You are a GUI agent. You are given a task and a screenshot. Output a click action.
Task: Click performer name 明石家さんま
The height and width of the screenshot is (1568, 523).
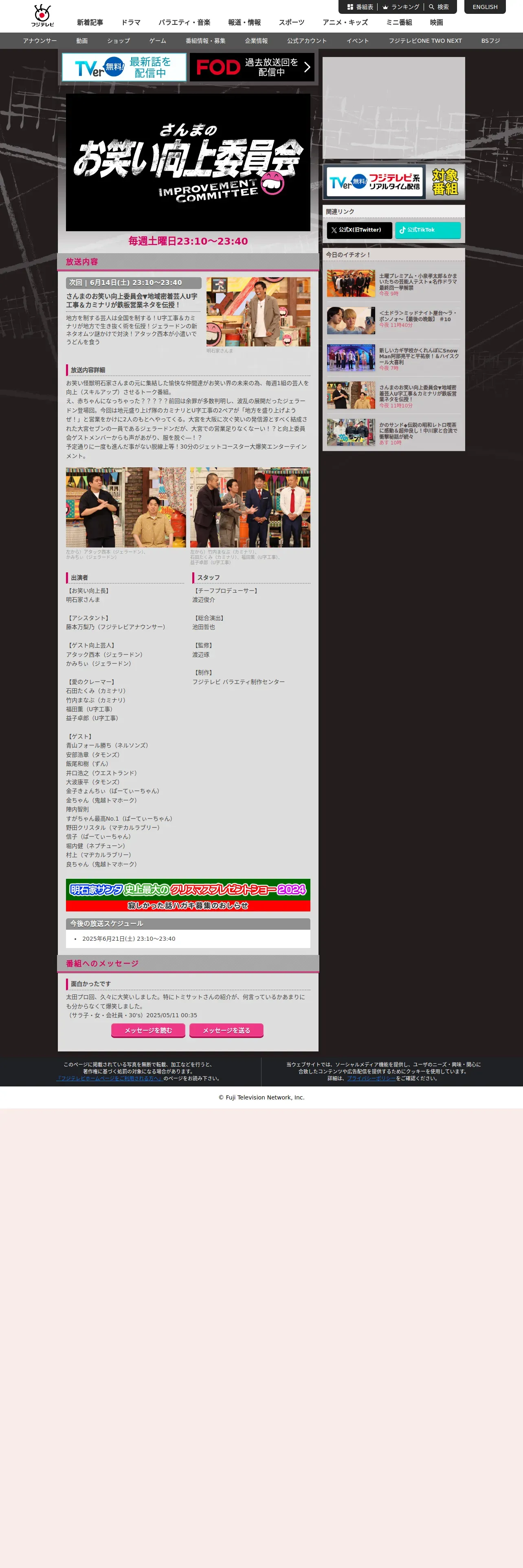(83, 600)
